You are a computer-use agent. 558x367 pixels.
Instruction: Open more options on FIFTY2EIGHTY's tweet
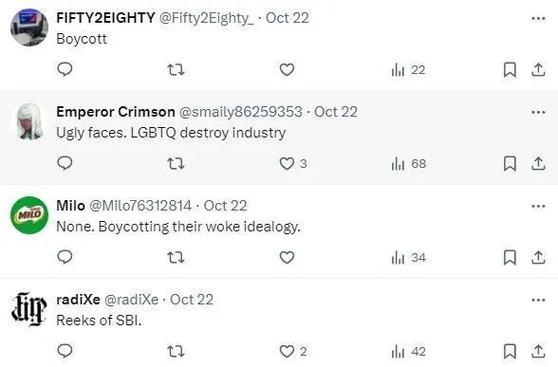point(538,18)
